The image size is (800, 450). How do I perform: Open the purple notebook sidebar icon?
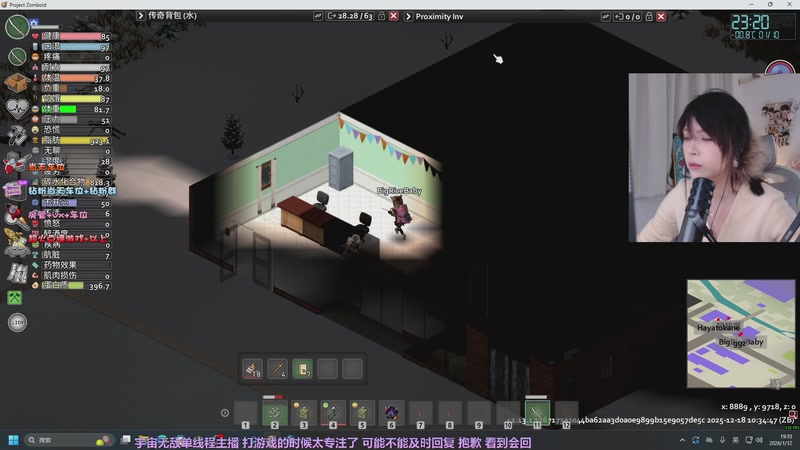14,190
